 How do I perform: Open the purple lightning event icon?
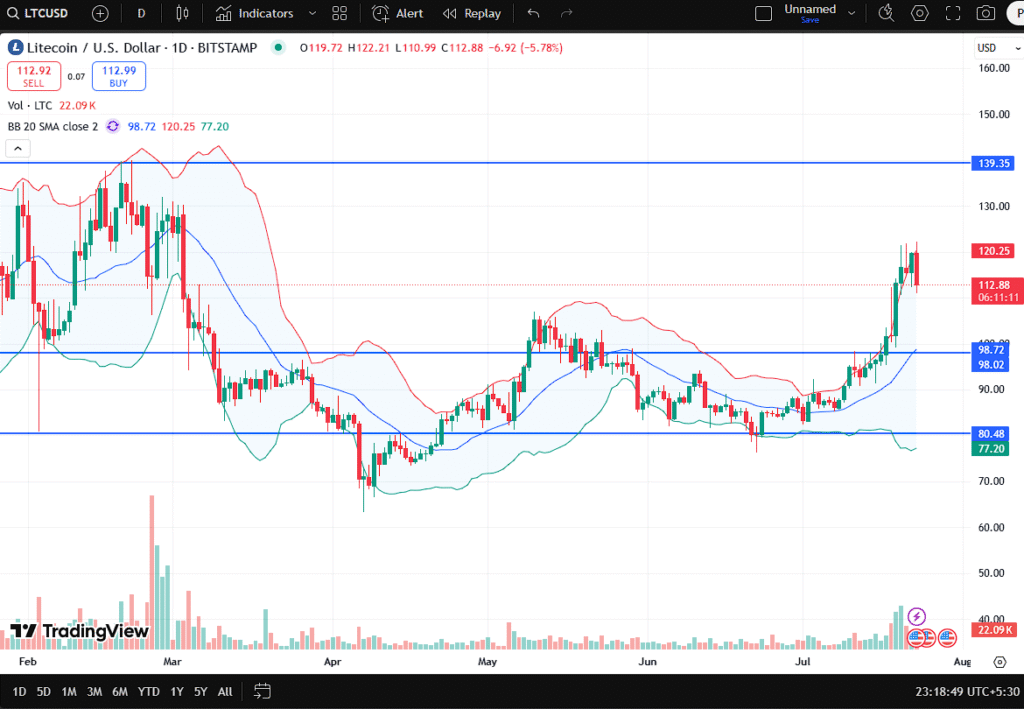click(916, 616)
